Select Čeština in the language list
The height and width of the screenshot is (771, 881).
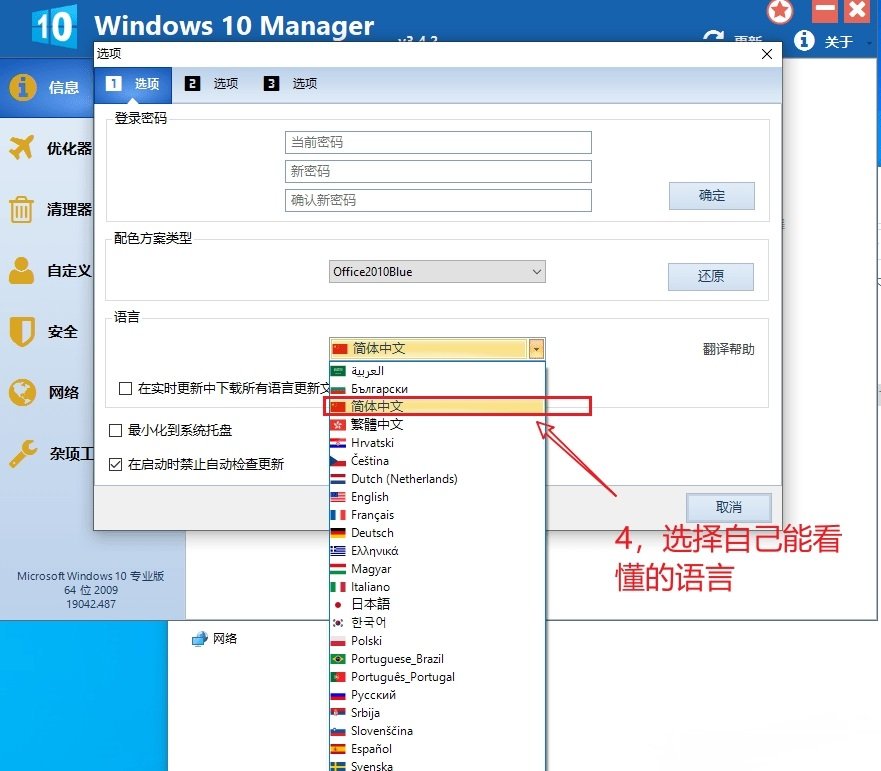(437, 461)
